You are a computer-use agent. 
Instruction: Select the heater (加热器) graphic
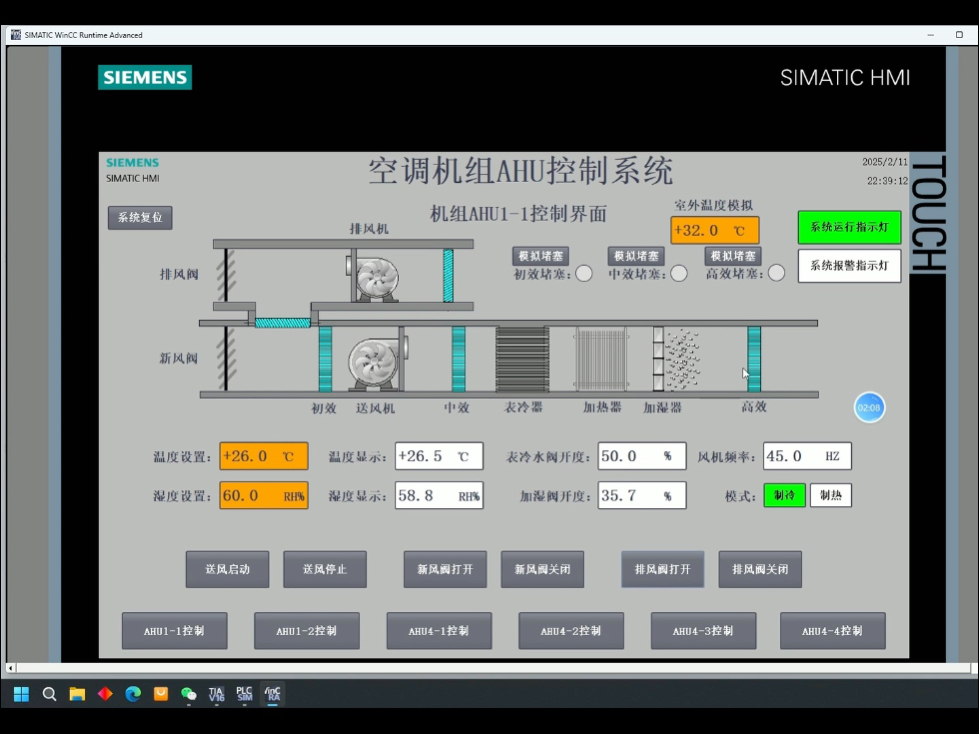[601, 360]
